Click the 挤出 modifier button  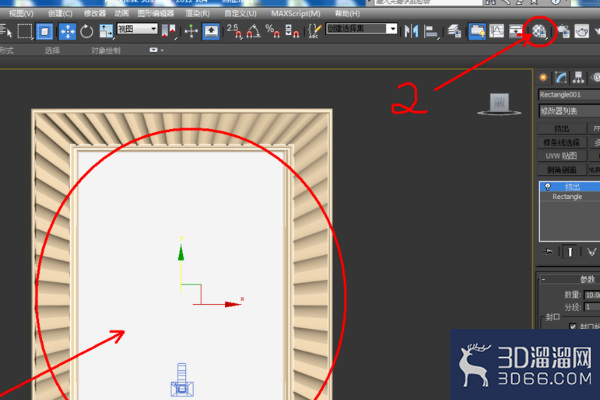pyautogui.click(x=562, y=129)
